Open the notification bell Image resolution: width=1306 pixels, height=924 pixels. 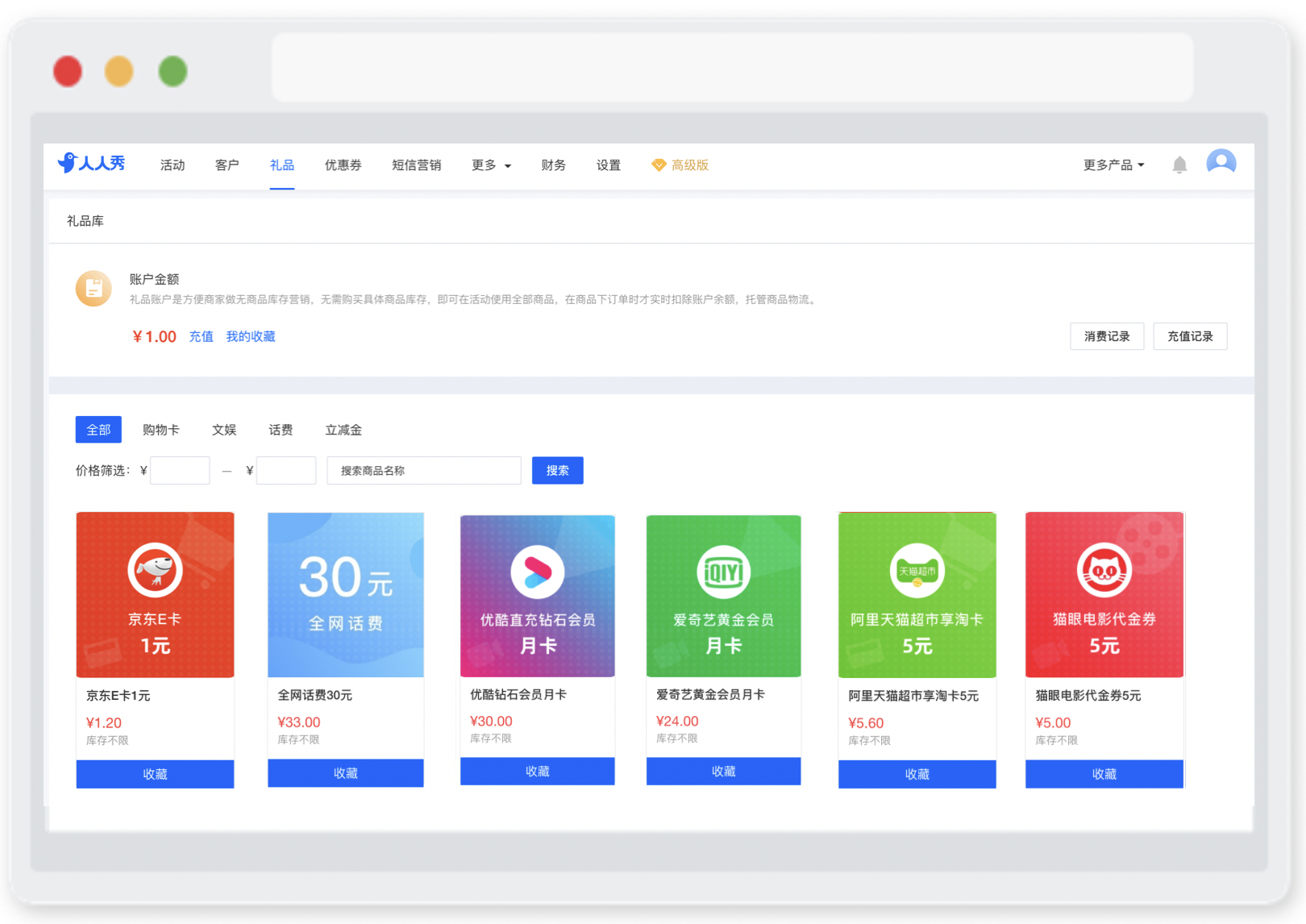pos(1179,165)
